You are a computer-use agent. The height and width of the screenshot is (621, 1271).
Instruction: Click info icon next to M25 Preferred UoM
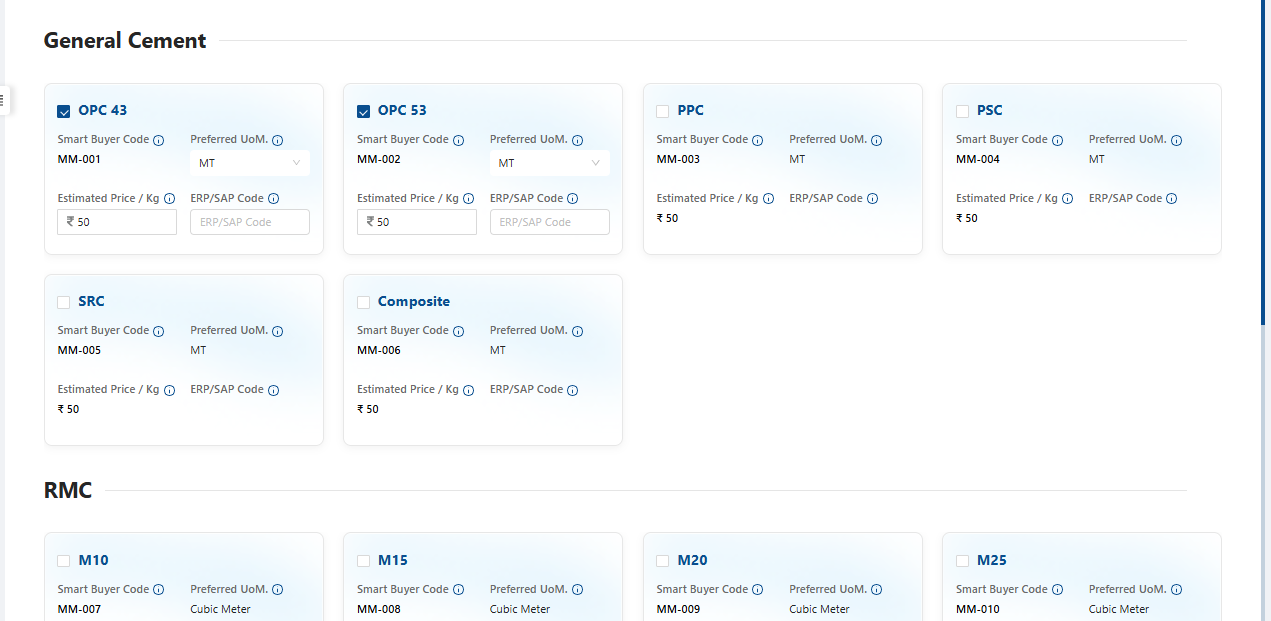pyautogui.click(x=1176, y=590)
